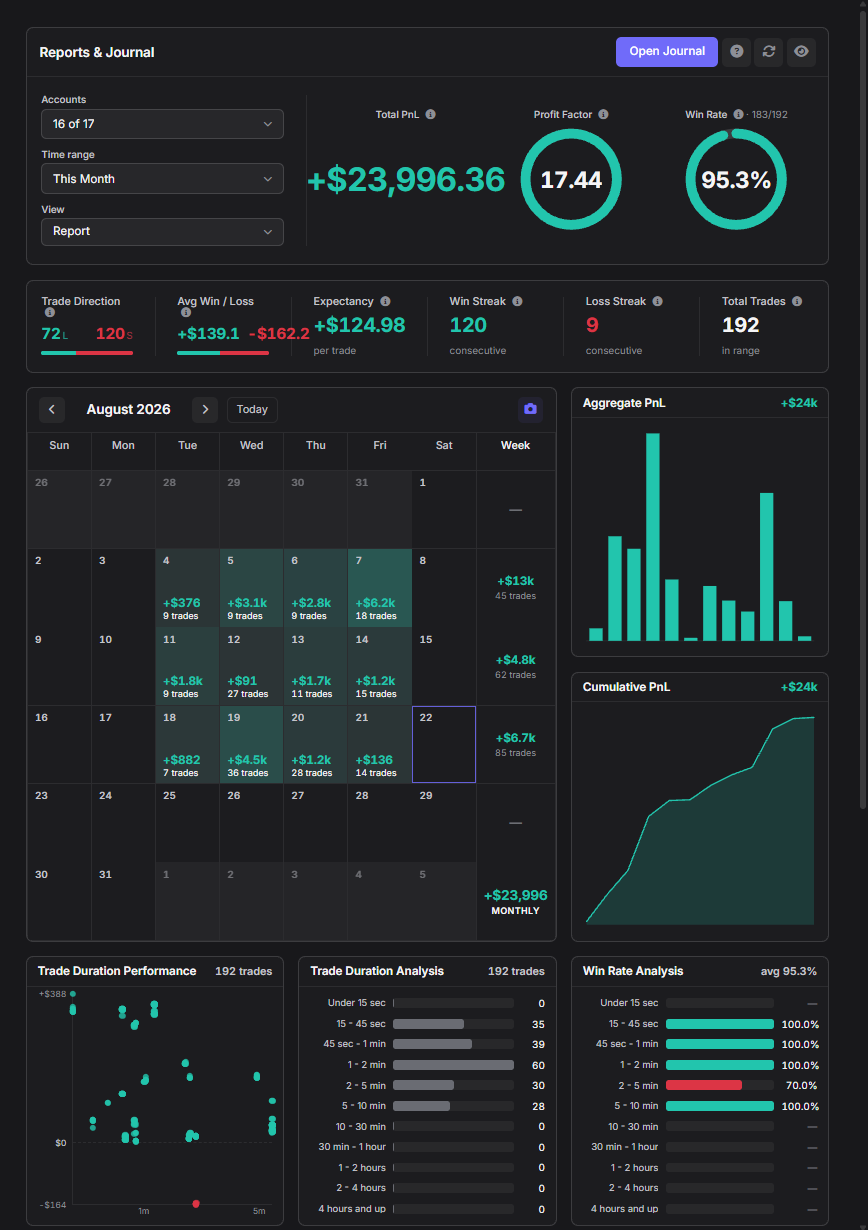This screenshot has height=1230, width=868.
Task: Open the Time range dropdown This Month
Action: click(162, 179)
